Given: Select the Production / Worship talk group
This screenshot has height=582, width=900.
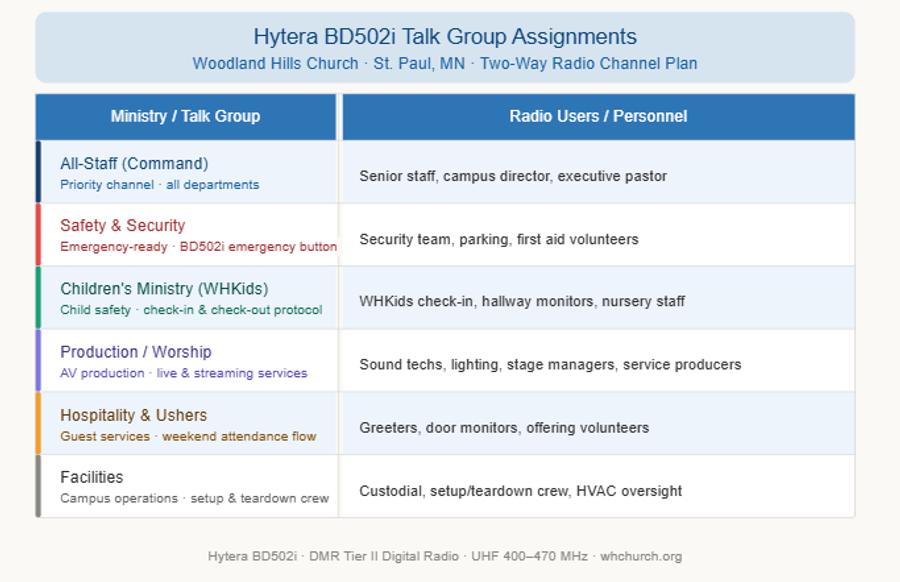Looking at the screenshot, I should (x=135, y=352).
